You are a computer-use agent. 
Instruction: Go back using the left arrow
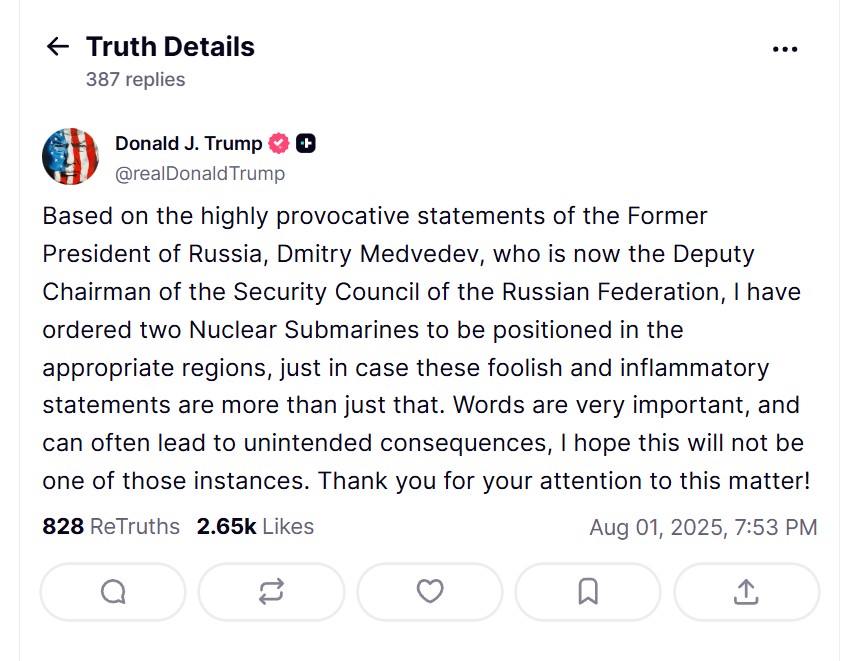57,47
